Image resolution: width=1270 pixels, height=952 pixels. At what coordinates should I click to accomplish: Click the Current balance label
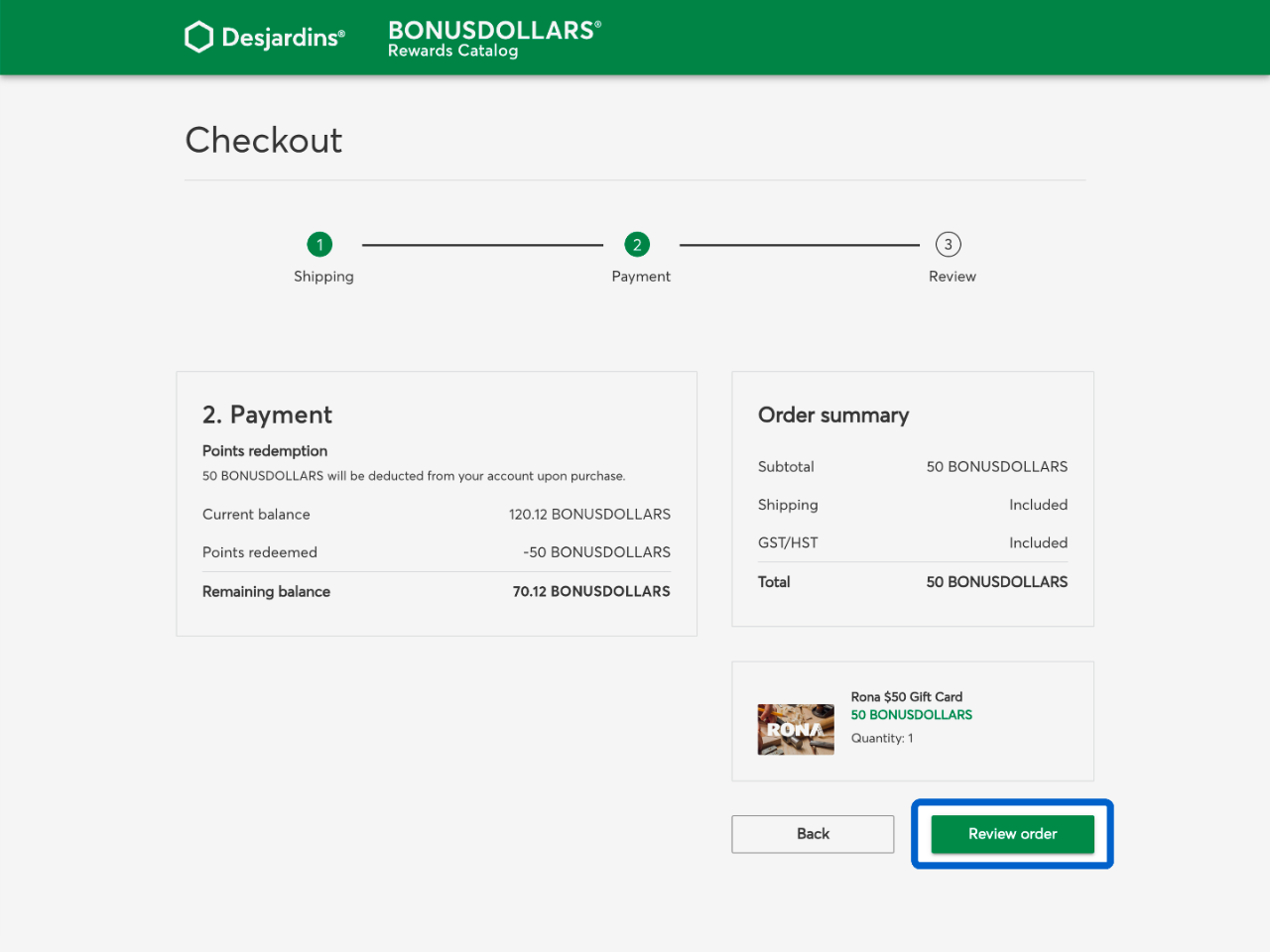256,515
